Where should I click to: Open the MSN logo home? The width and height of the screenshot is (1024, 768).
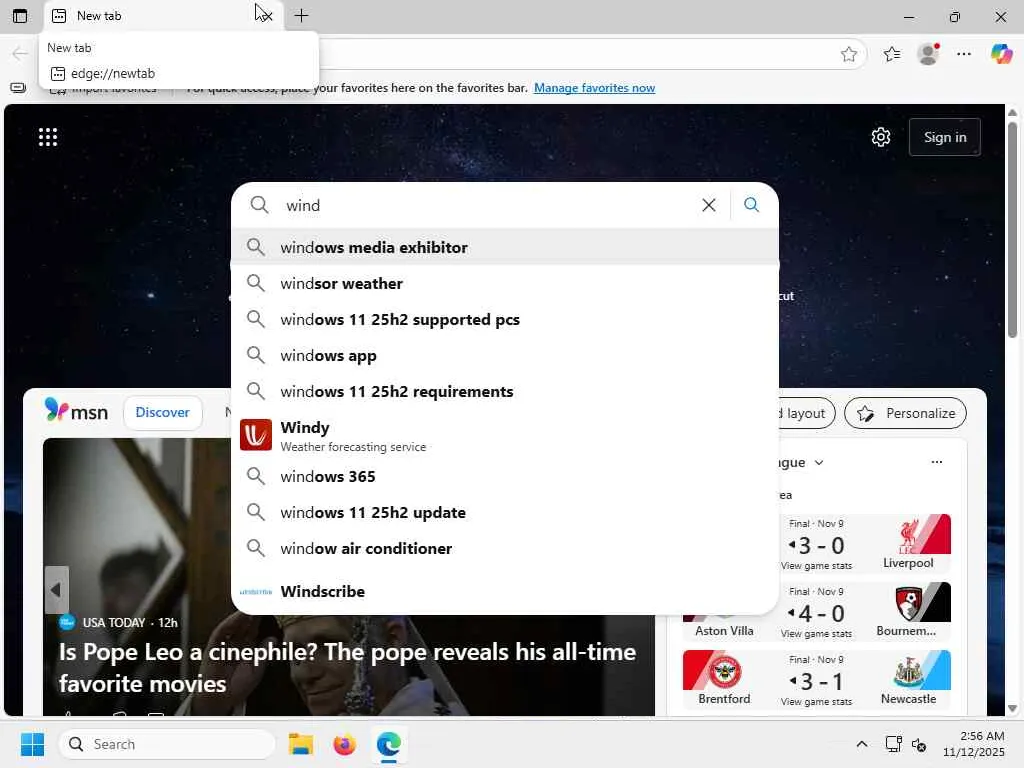pos(76,411)
